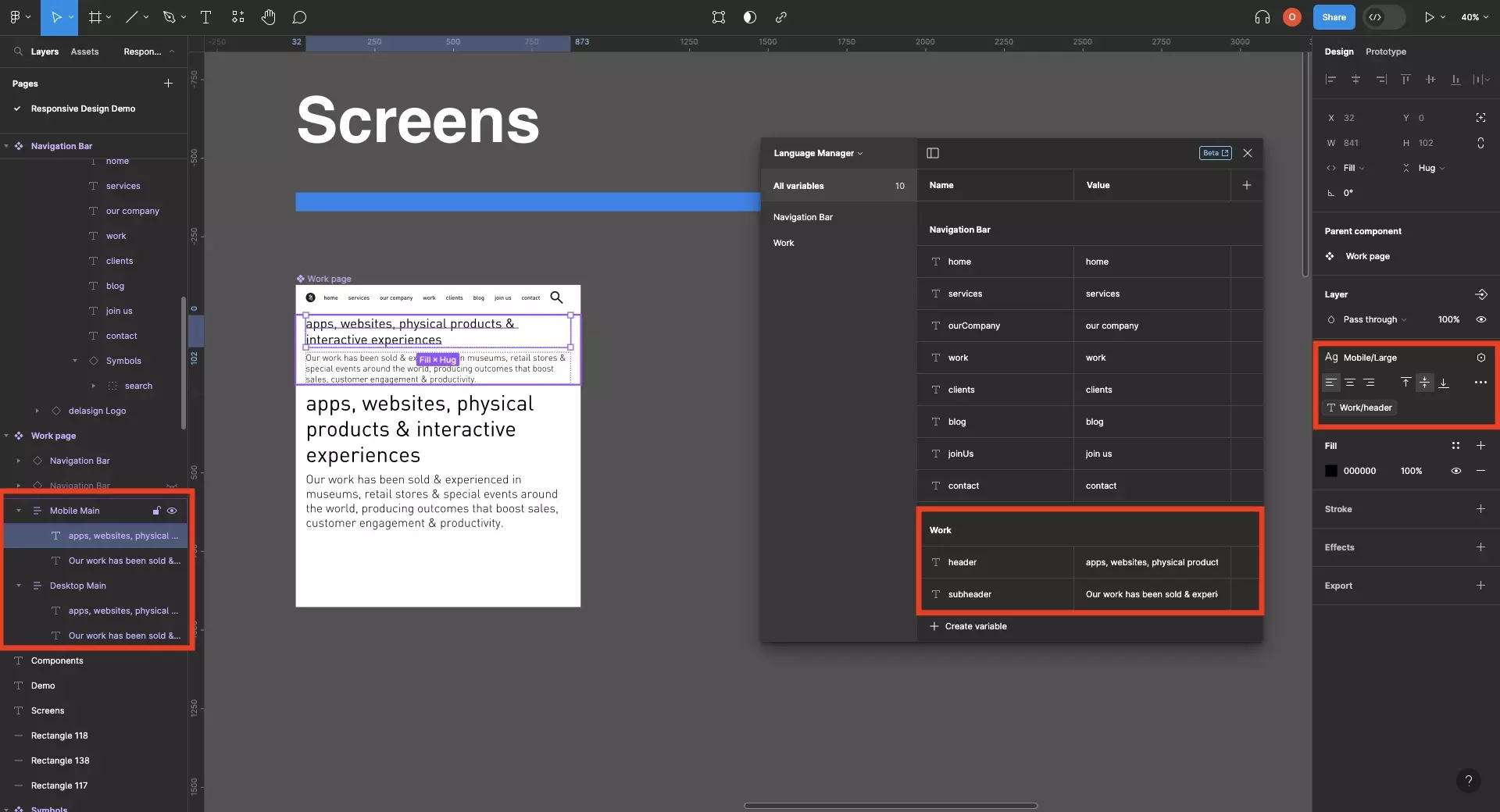Click the absolute position icon
Viewport: 1500px width, 812px height.
(1480, 118)
